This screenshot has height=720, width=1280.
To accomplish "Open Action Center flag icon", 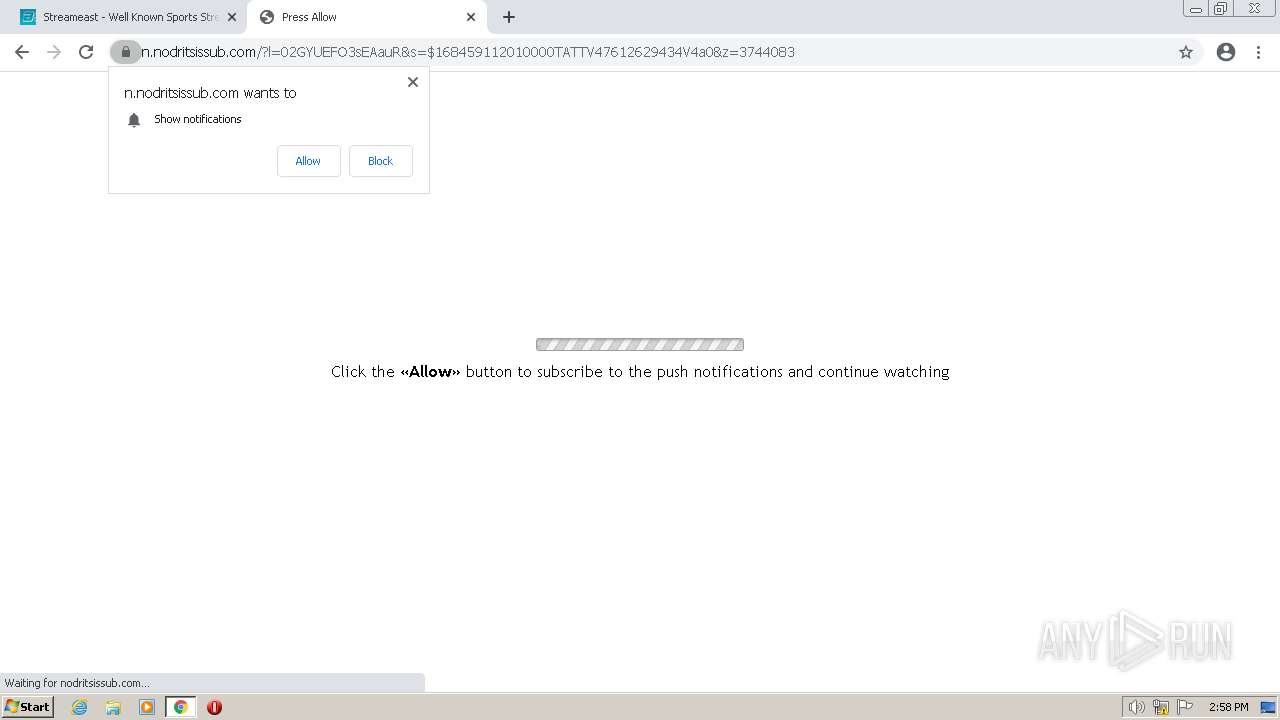I will point(1185,707).
